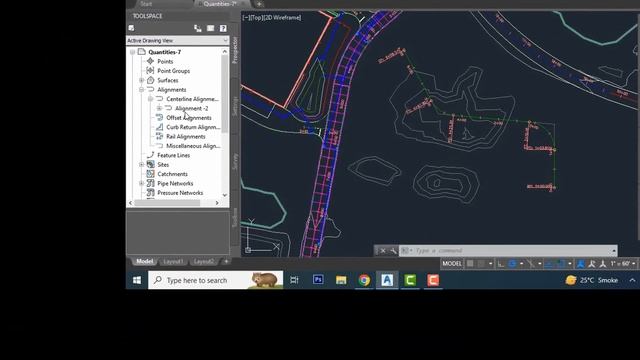Viewport: 640px width, 360px height.
Task: Switch to the Toolbox vertical tab
Action: (x=235, y=218)
